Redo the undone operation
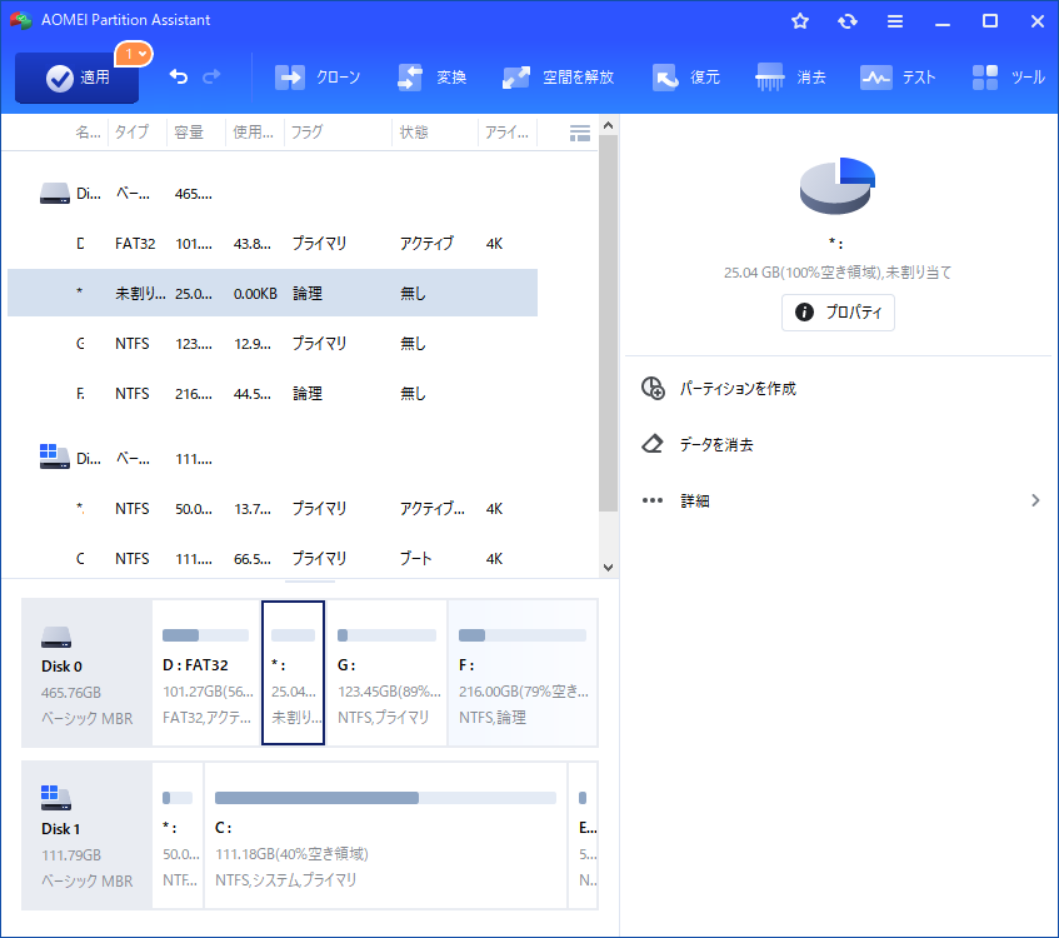This screenshot has width=1059, height=938. click(x=211, y=77)
